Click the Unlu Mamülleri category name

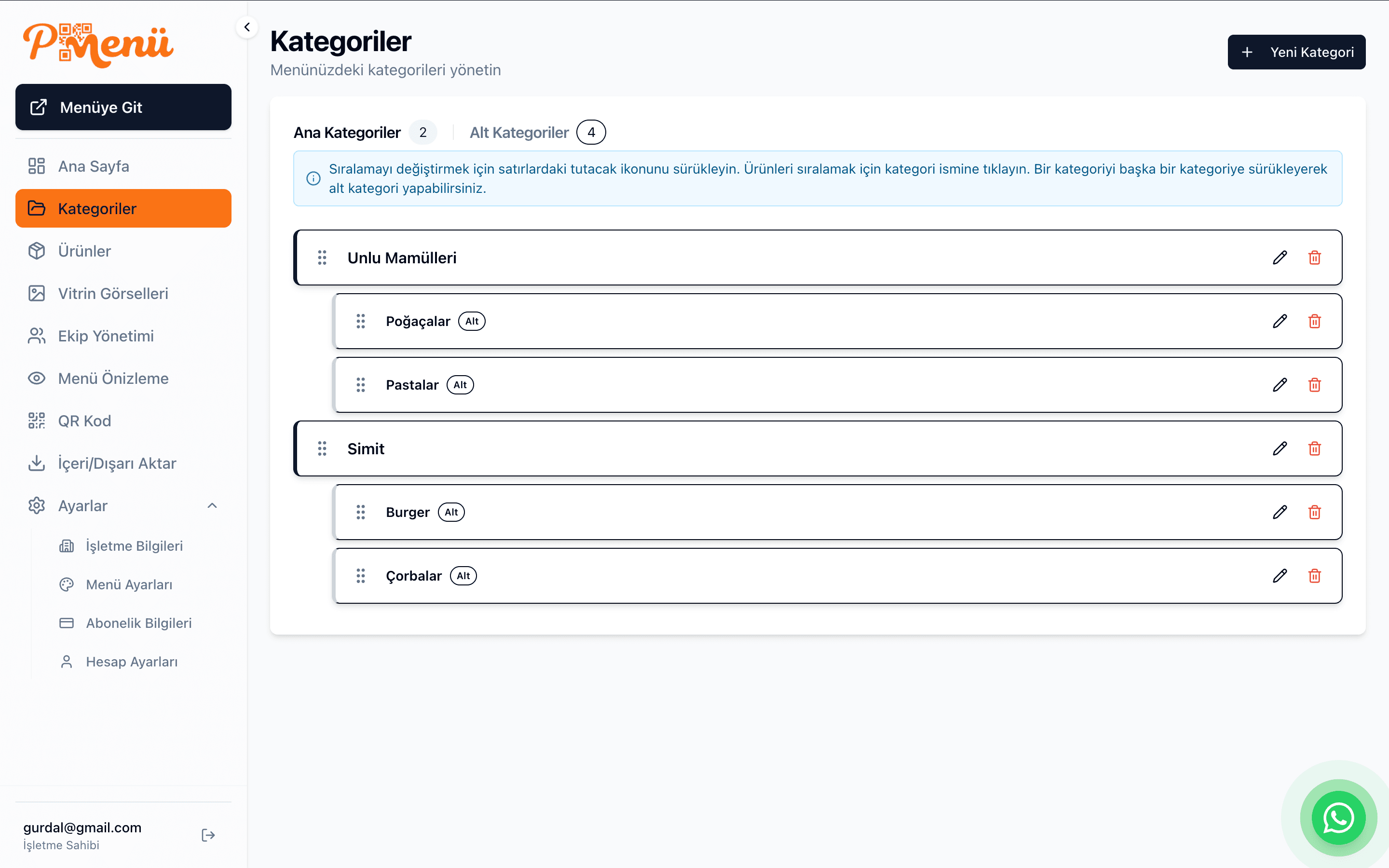coord(402,258)
